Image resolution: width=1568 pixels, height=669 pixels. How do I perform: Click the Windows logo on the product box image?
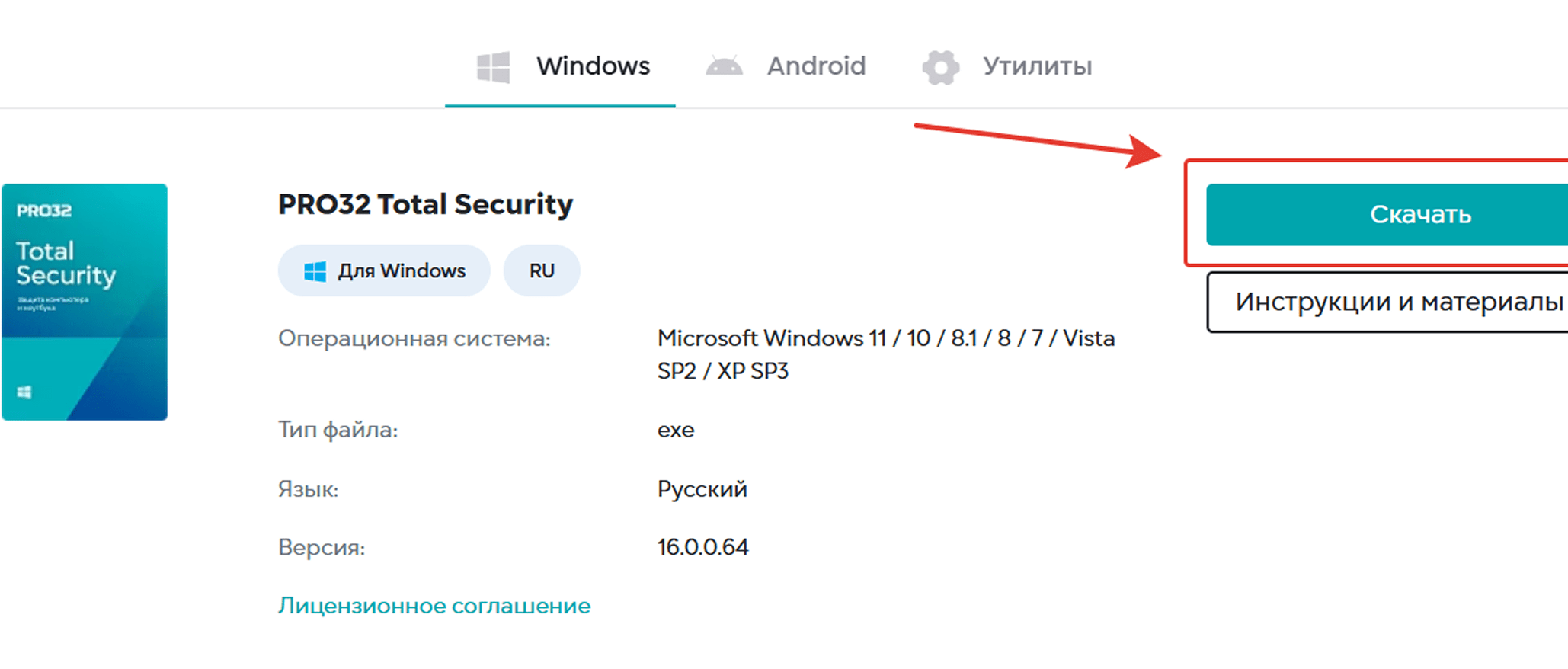pyautogui.click(x=24, y=392)
